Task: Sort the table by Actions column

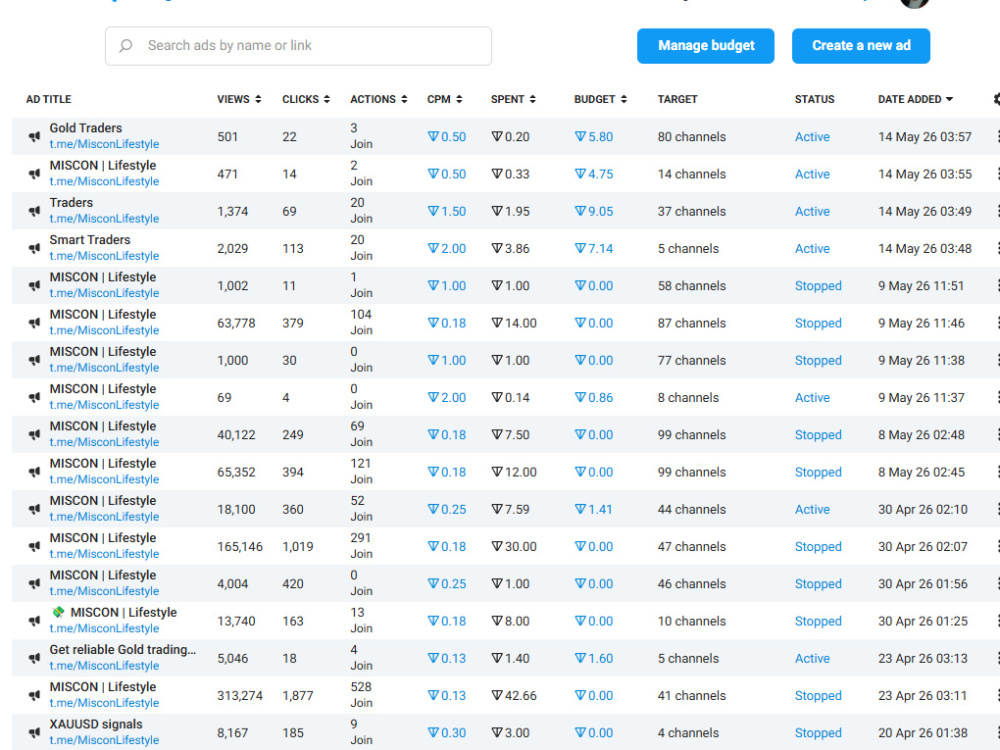Action: click(378, 99)
